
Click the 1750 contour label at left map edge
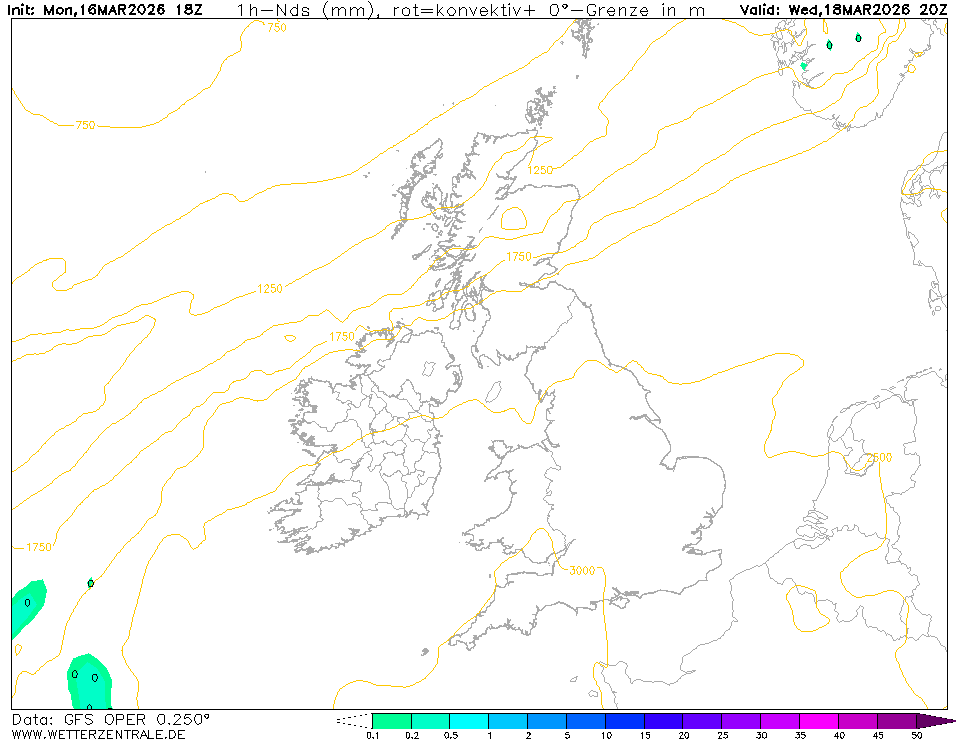(x=38, y=547)
